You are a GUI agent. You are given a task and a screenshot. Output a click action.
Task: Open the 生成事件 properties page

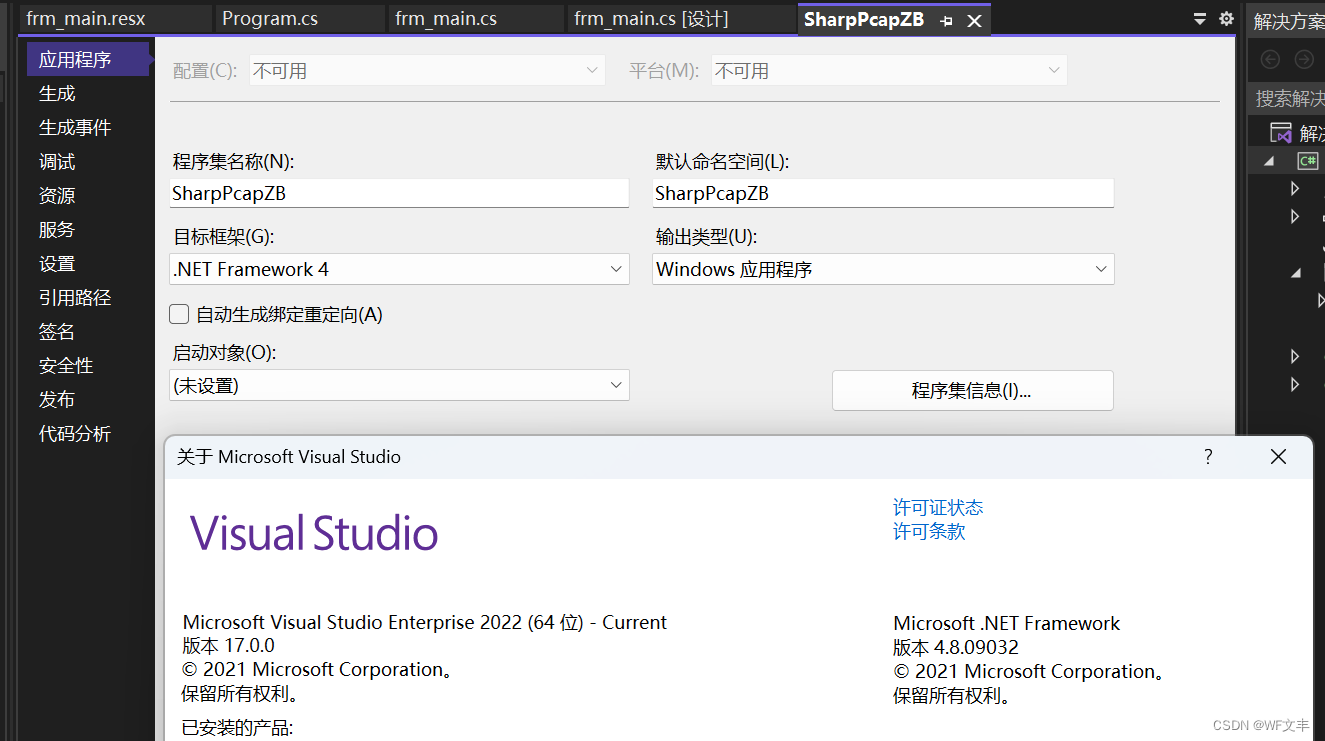point(75,127)
